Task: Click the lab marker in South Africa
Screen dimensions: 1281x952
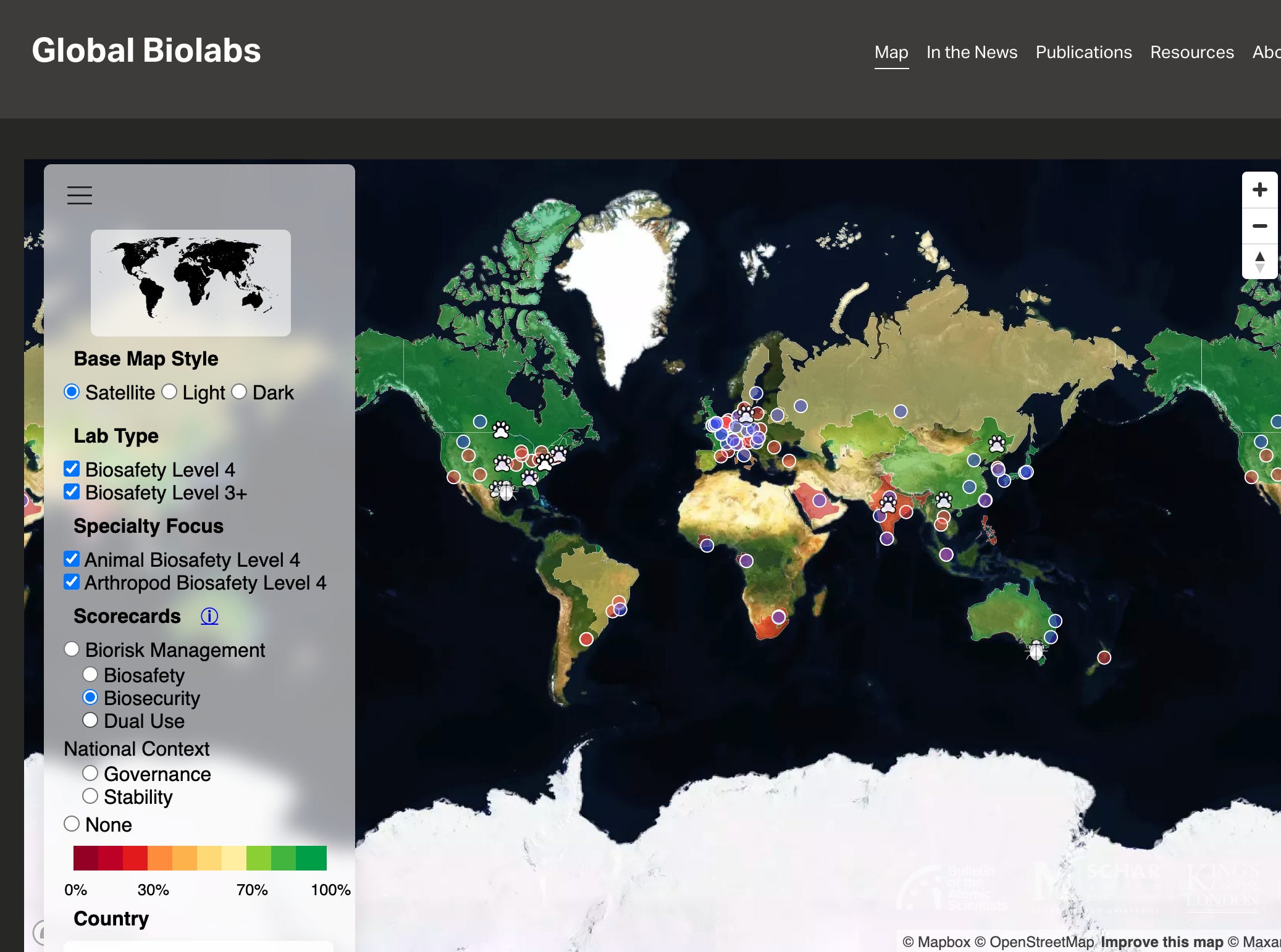Action: coord(778,617)
